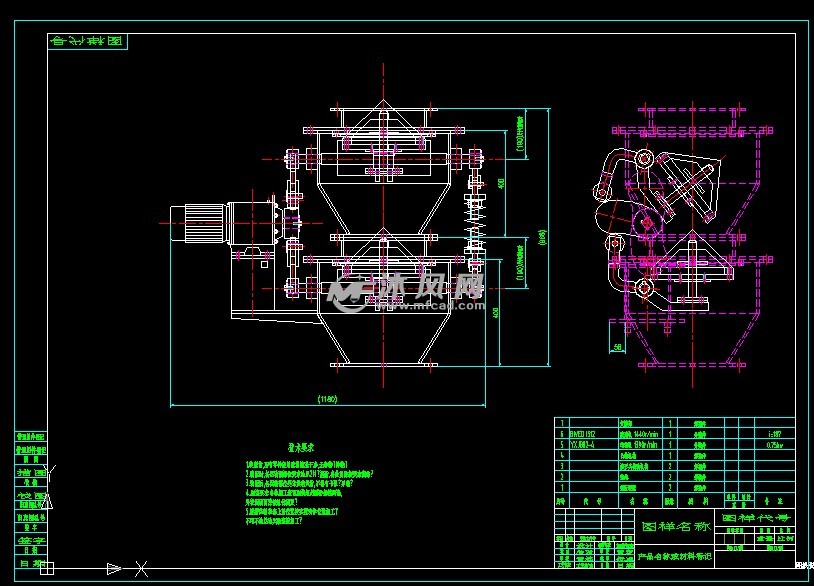The image size is (814, 586).
Task: Select the upper 400 vertical dimension
Action: coord(502,185)
